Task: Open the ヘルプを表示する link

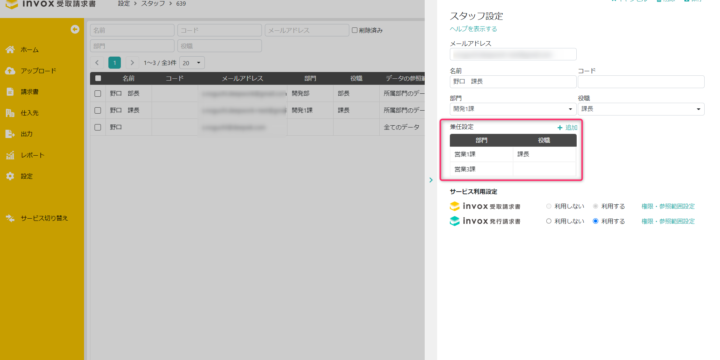Action: (x=473, y=29)
